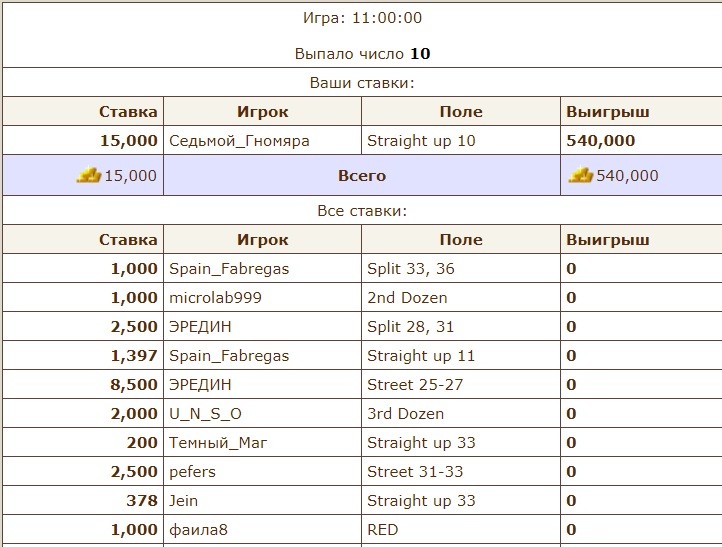This screenshot has width=722, height=547.
Task: Click the gold coins icon beside 540,000 total
Action: click(x=580, y=175)
